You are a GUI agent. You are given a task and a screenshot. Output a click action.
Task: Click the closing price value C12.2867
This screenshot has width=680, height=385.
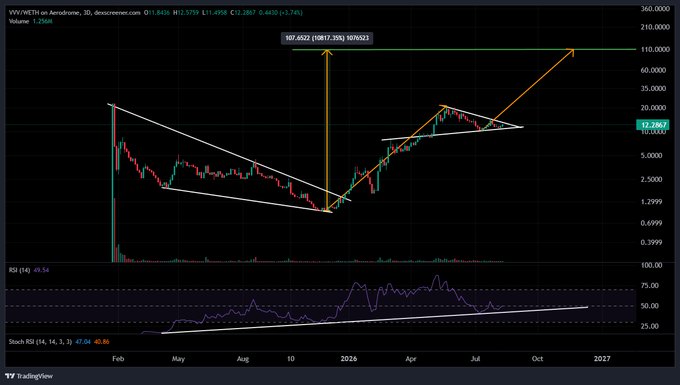pyautogui.click(x=242, y=13)
